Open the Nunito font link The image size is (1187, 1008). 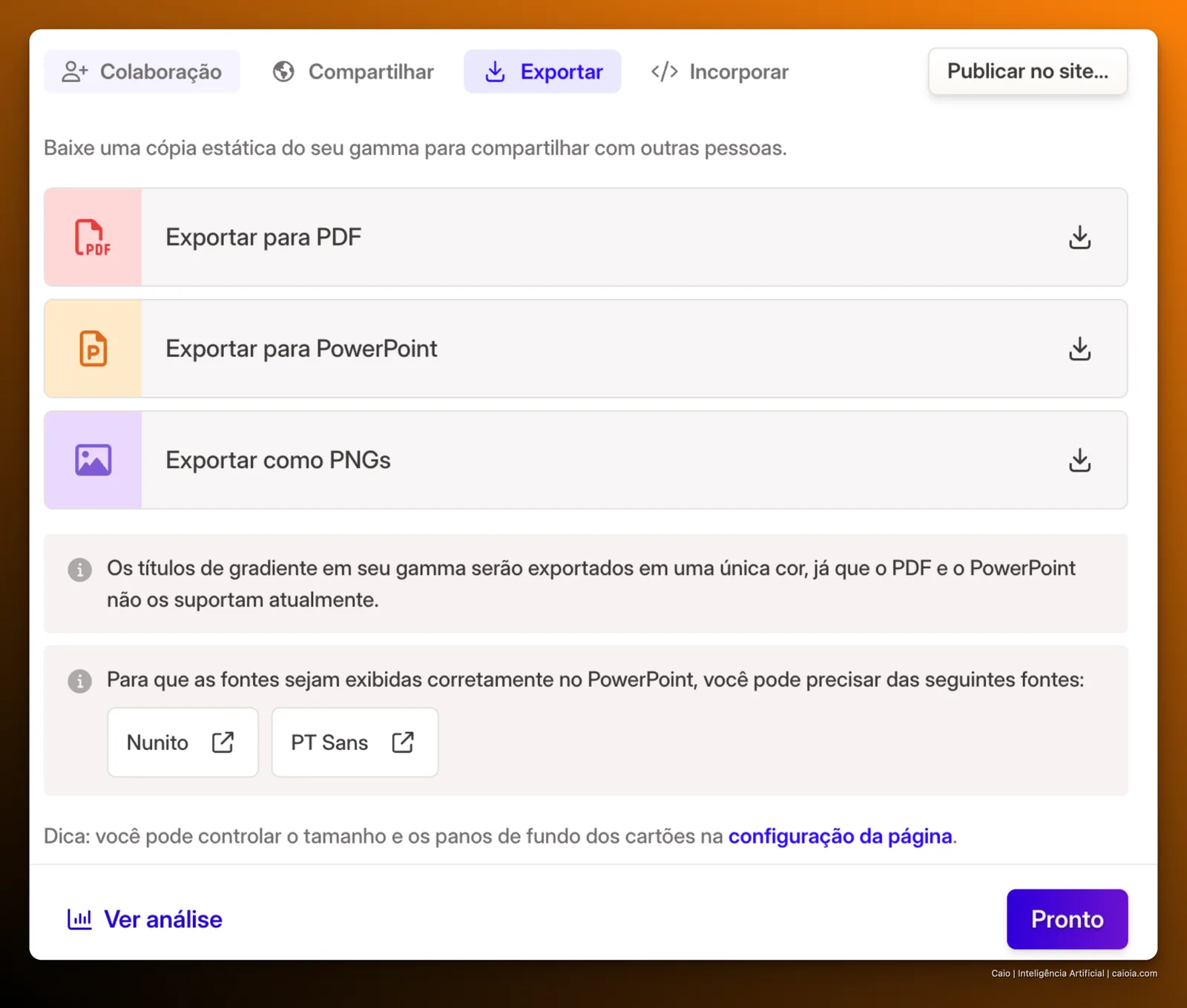tap(183, 742)
